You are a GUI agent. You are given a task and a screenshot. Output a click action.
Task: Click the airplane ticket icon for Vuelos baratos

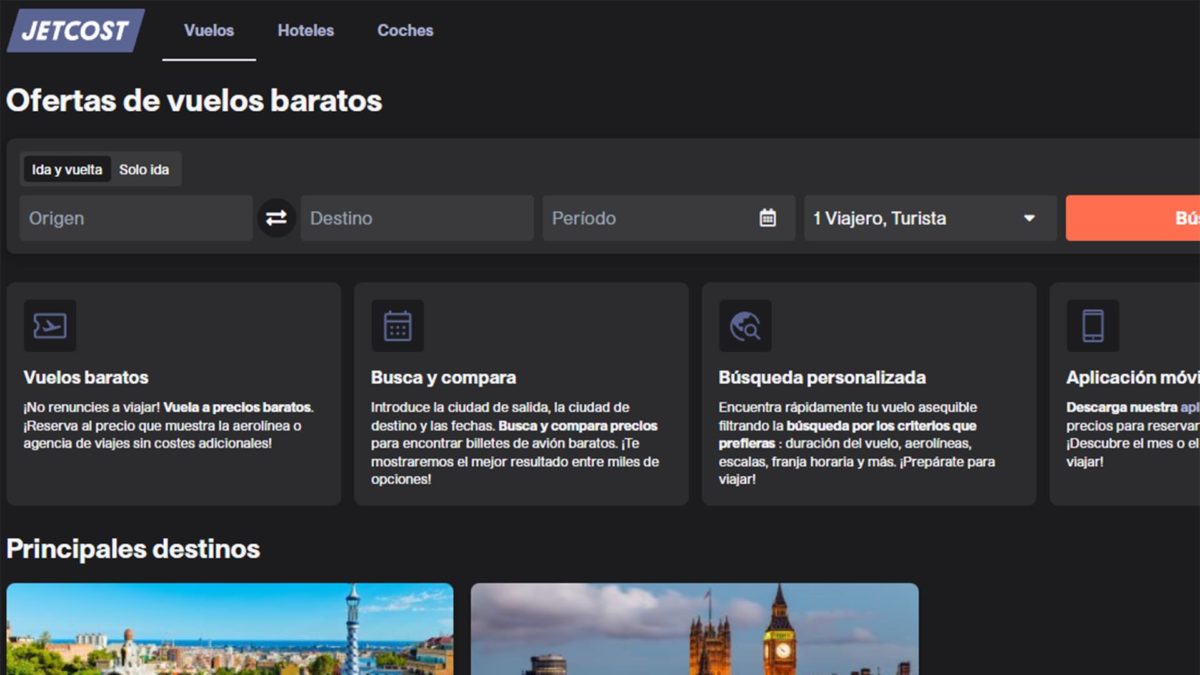(50, 326)
